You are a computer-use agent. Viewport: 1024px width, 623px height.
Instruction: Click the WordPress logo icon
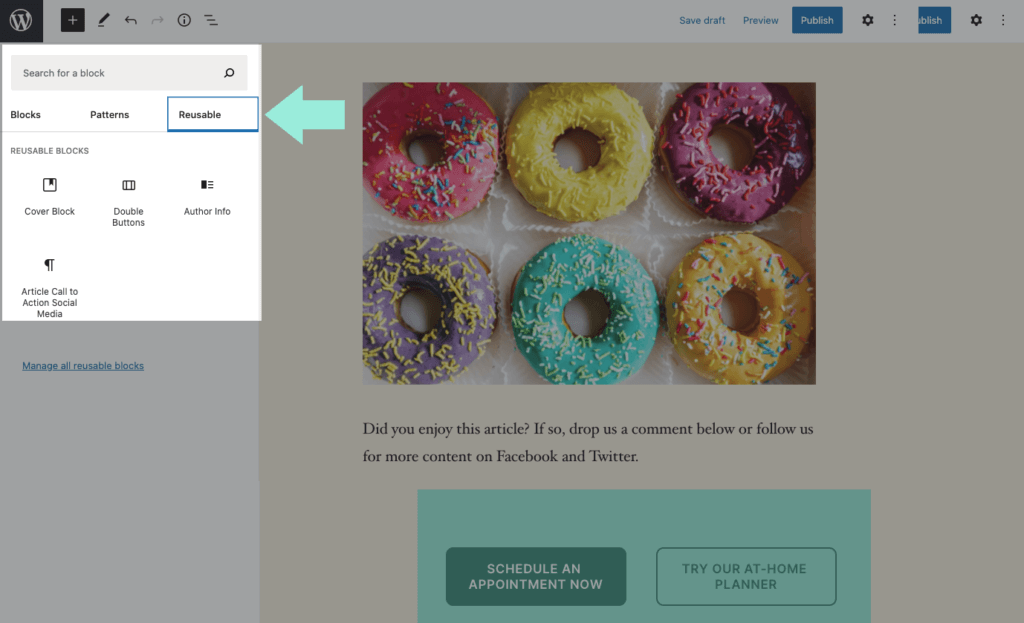[21, 20]
